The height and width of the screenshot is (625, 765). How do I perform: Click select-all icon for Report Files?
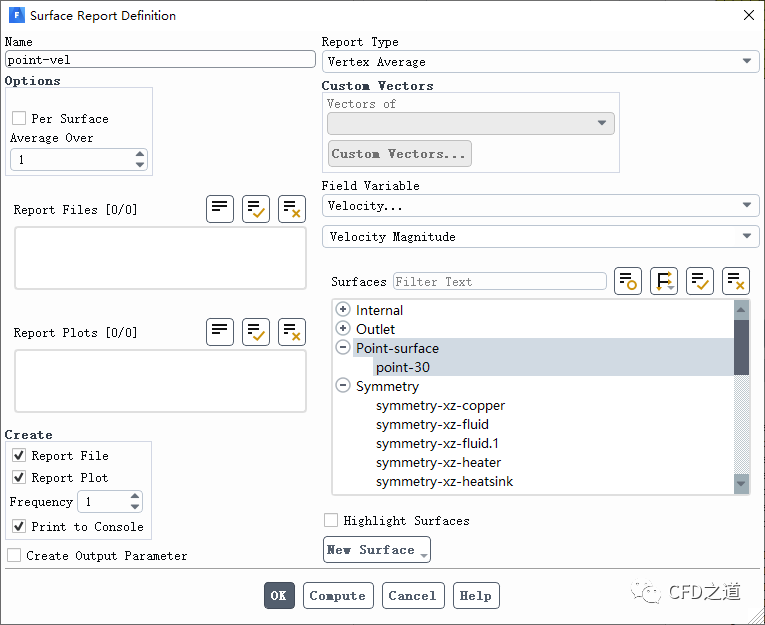[256, 209]
